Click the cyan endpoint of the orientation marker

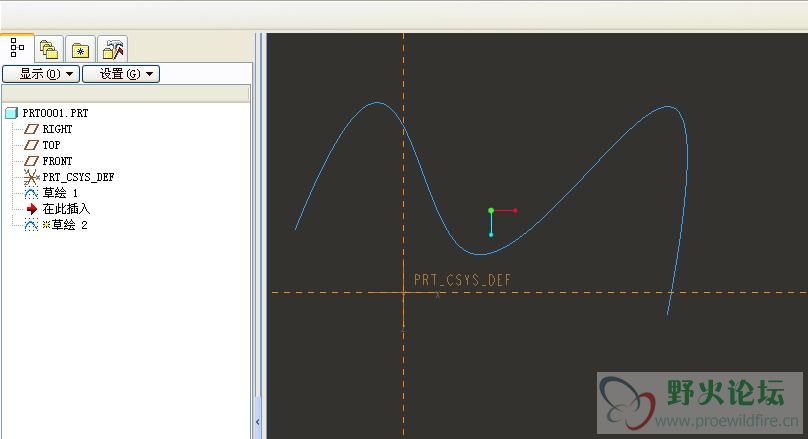pos(491,234)
